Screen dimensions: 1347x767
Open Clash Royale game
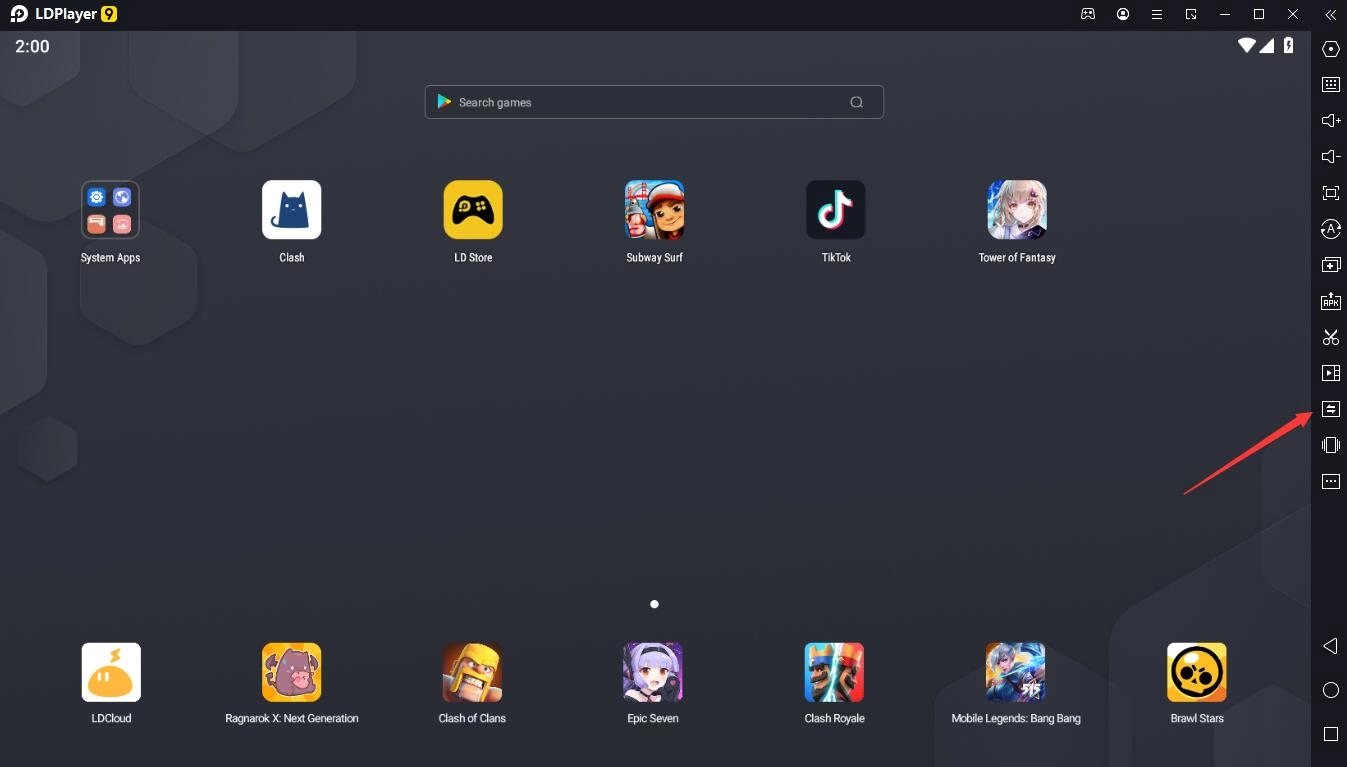pos(834,672)
